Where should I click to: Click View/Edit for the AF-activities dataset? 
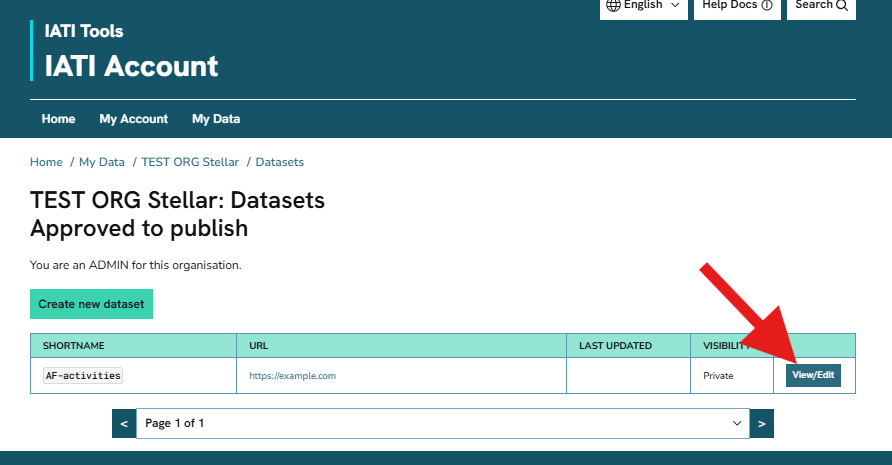point(812,375)
